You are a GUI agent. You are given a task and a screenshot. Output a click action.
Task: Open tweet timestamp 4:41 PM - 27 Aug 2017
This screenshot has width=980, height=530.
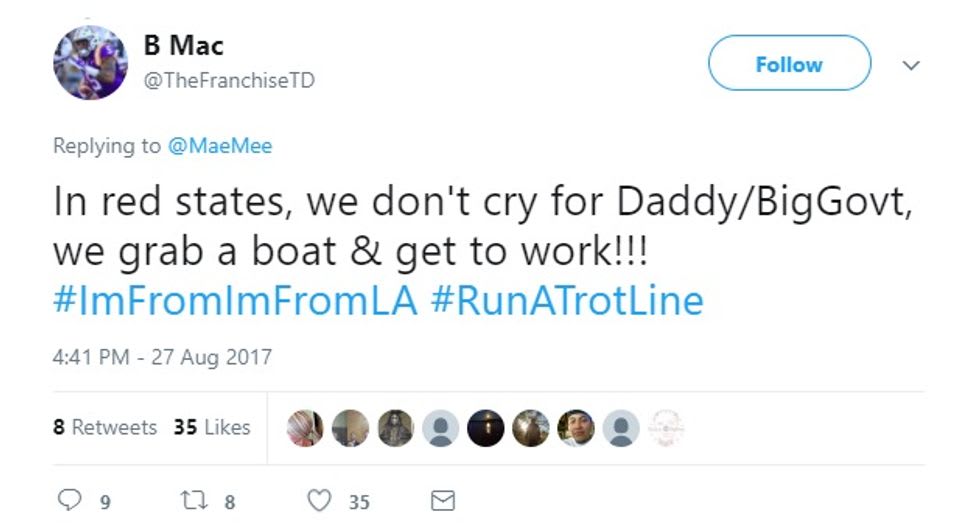(x=162, y=357)
